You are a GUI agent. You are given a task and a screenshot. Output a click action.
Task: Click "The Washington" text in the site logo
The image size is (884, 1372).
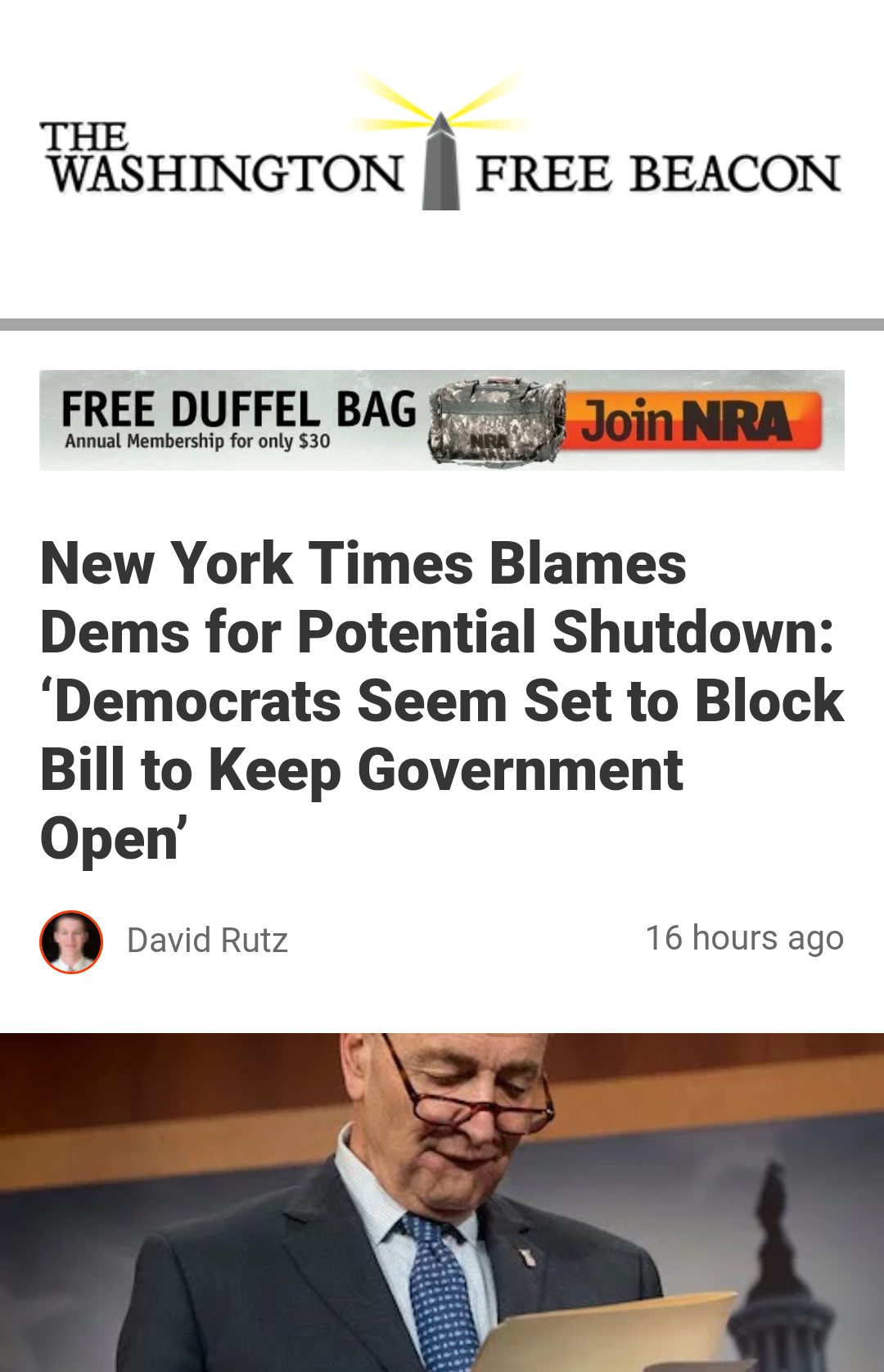pos(223,159)
